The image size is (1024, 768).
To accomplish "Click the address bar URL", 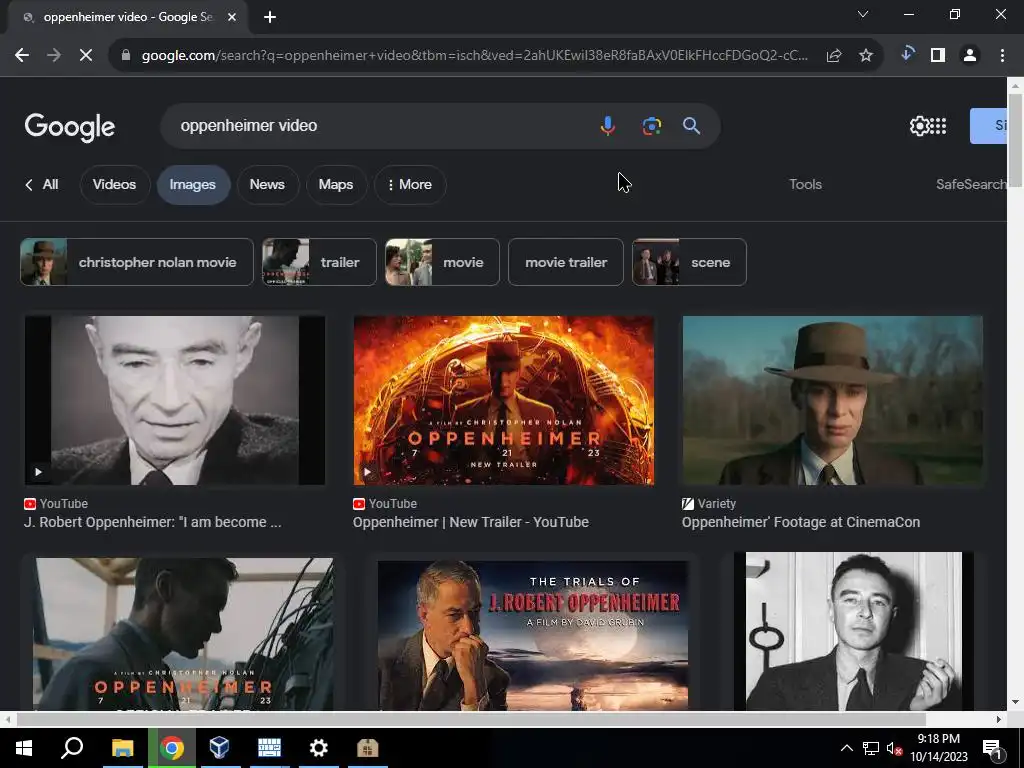I will (475, 56).
